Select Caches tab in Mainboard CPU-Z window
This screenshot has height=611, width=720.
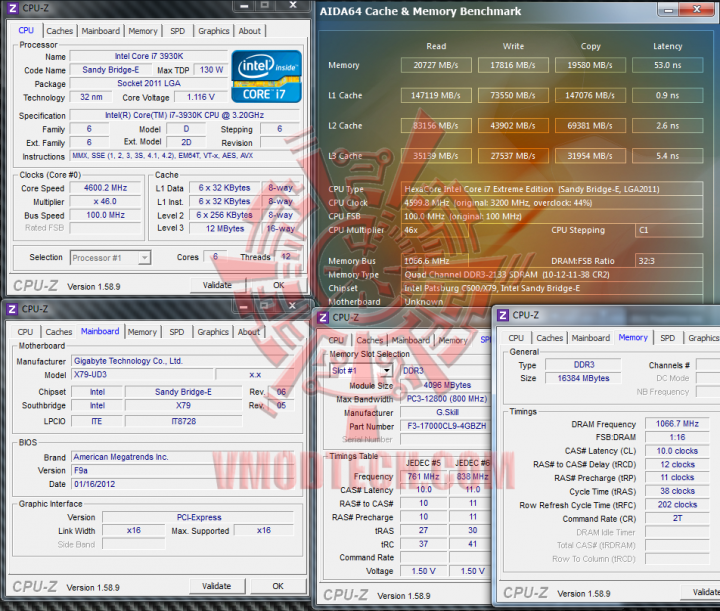tap(59, 331)
